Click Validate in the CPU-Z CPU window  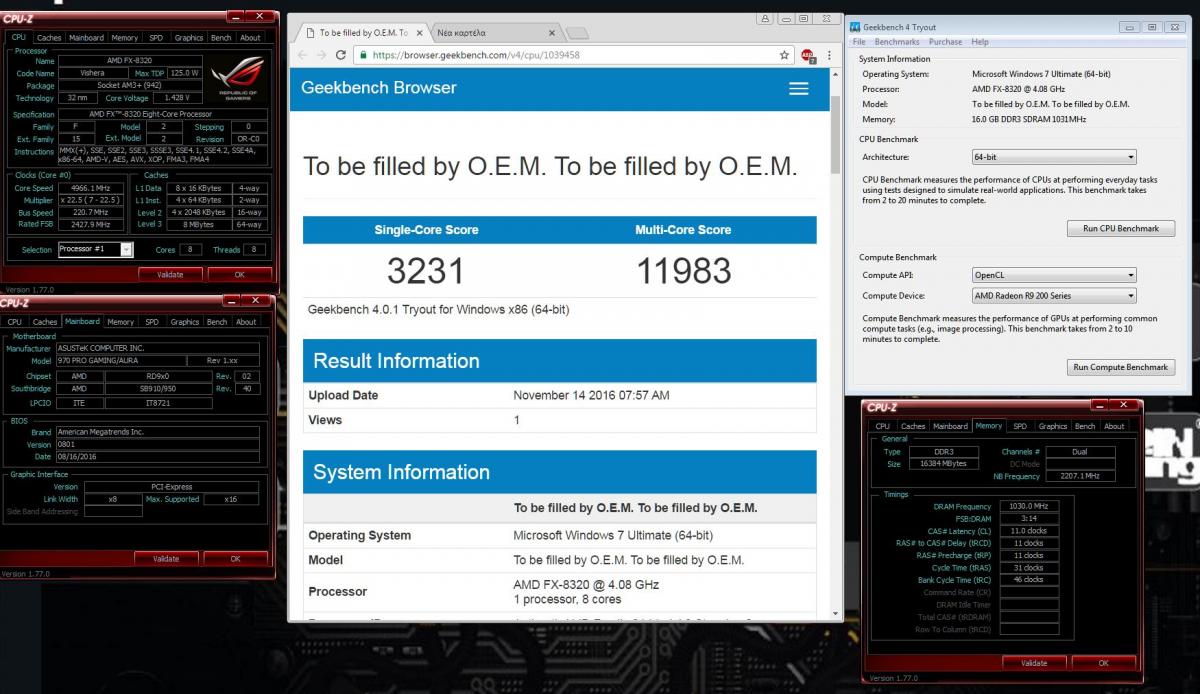pos(170,274)
